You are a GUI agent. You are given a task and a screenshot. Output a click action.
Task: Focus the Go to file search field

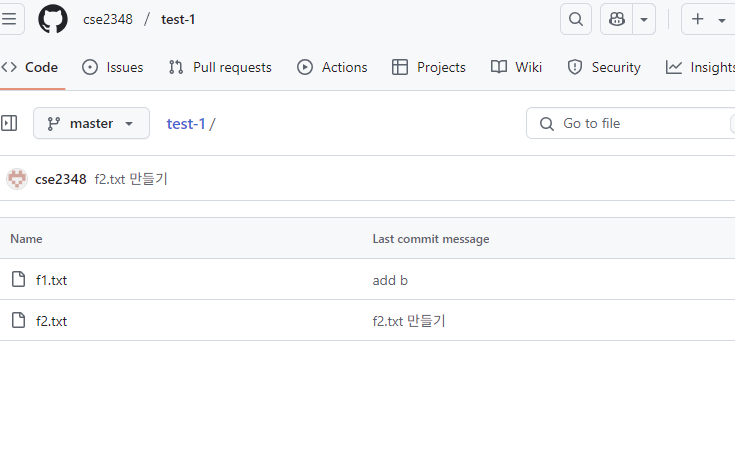pos(630,123)
